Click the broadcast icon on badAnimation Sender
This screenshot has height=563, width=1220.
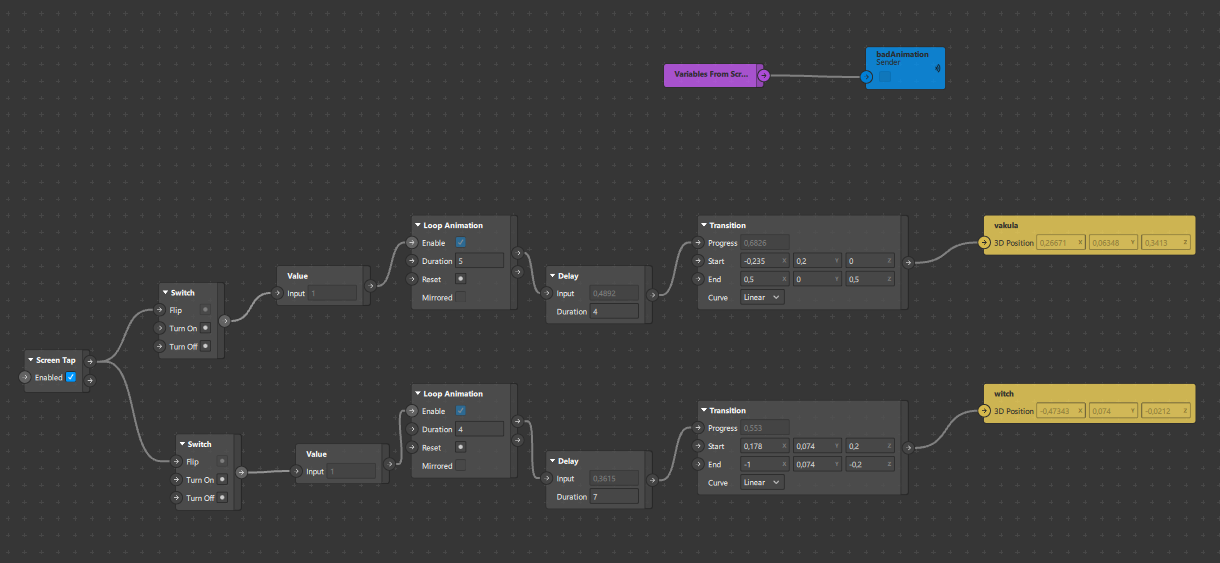pos(937,69)
